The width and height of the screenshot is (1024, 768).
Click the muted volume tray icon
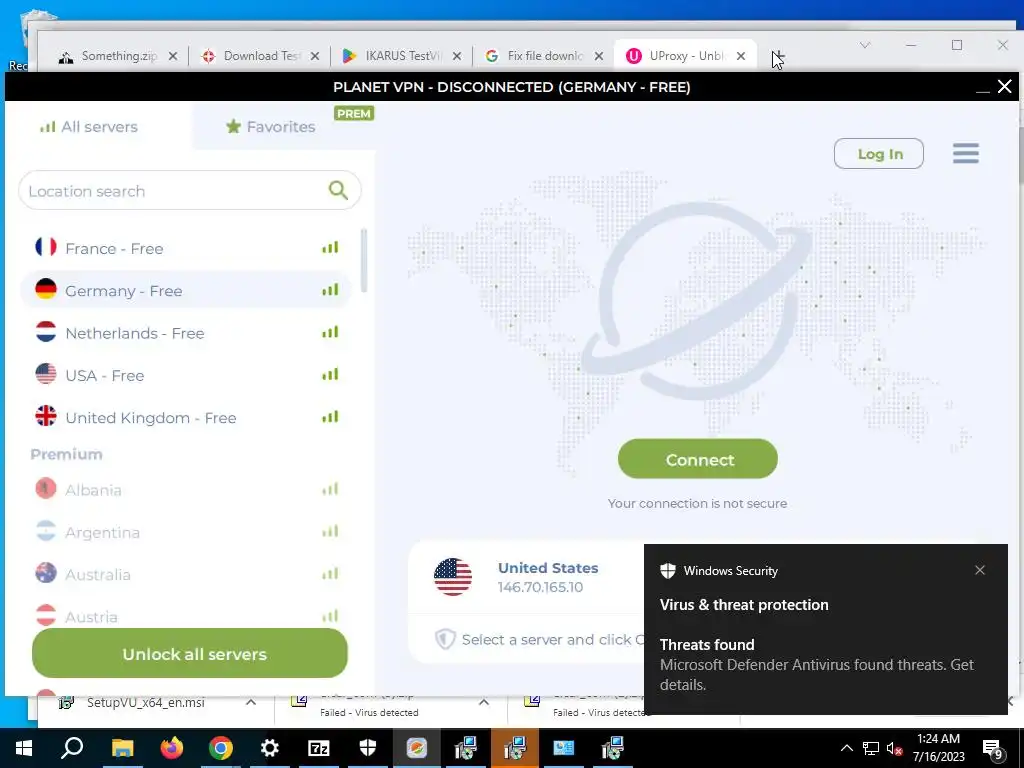click(x=894, y=748)
